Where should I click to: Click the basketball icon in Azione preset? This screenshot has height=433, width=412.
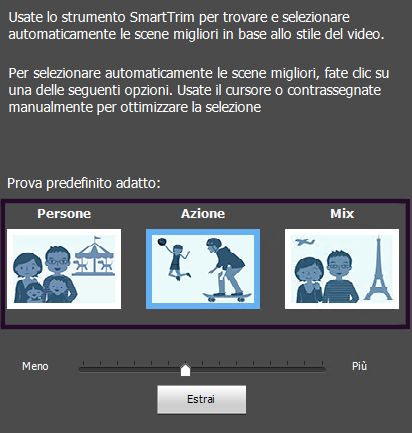tap(162, 242)
